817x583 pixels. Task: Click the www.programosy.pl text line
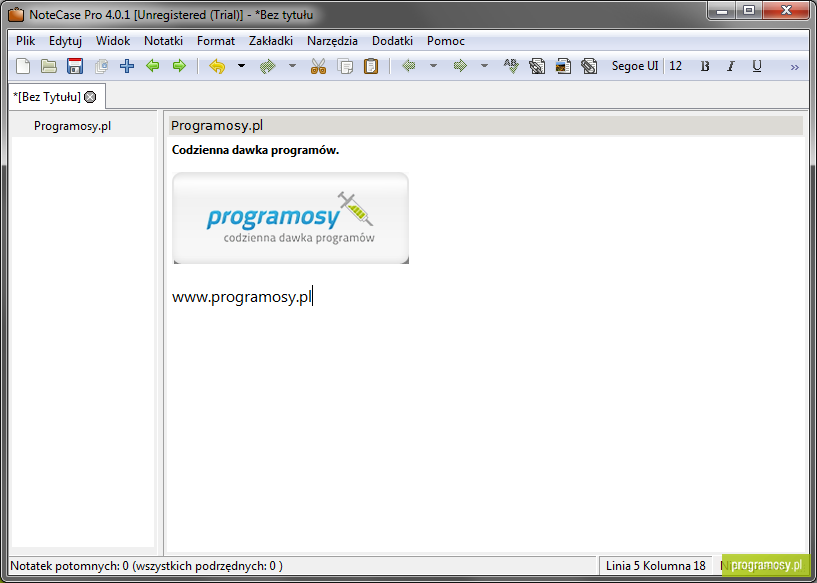242,297
